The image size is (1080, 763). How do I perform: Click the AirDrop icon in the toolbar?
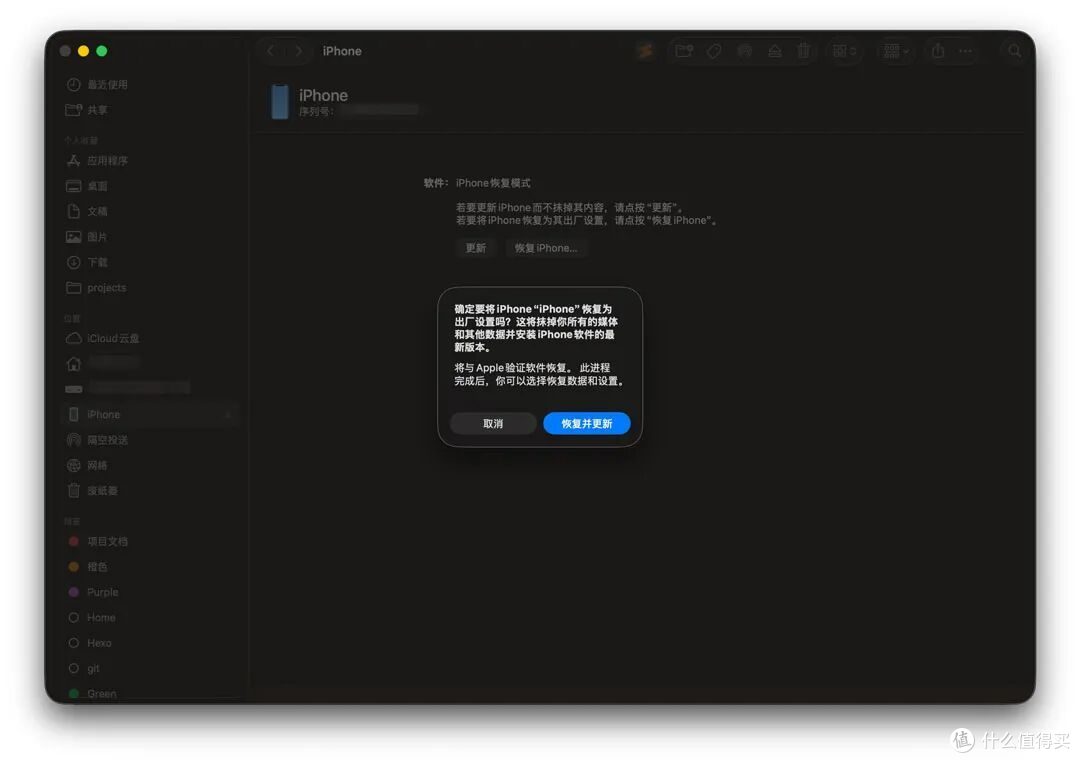click(745, 51)
